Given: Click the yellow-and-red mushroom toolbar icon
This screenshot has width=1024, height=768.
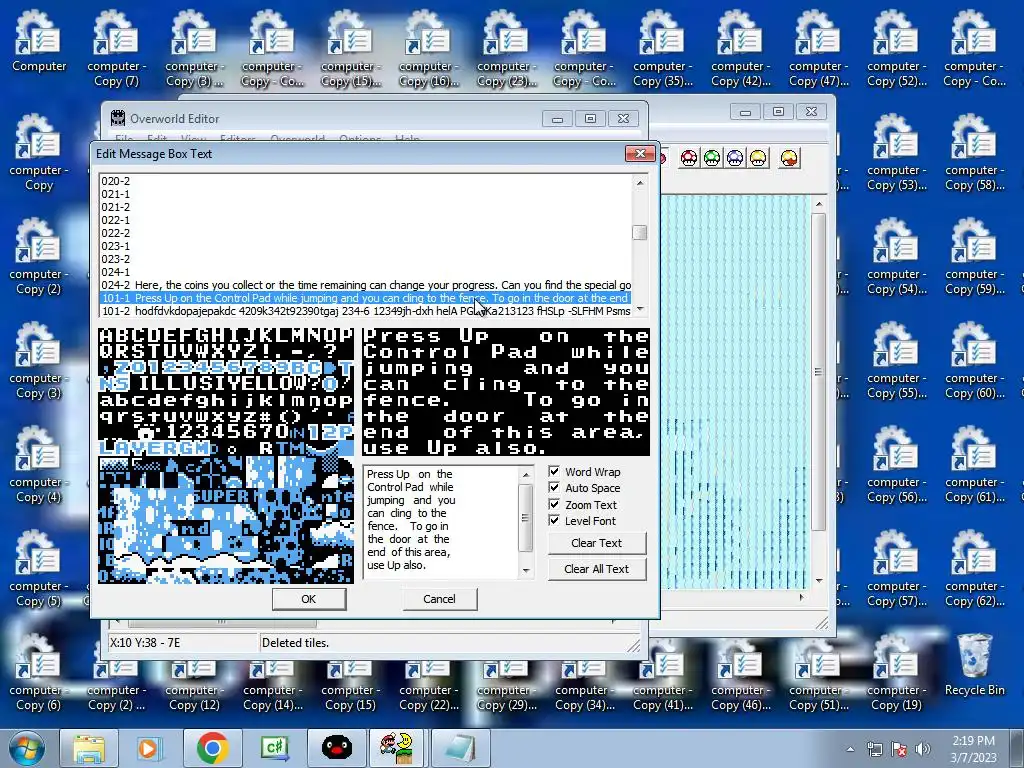Looking at the screenshot, I should pos(790,158).
